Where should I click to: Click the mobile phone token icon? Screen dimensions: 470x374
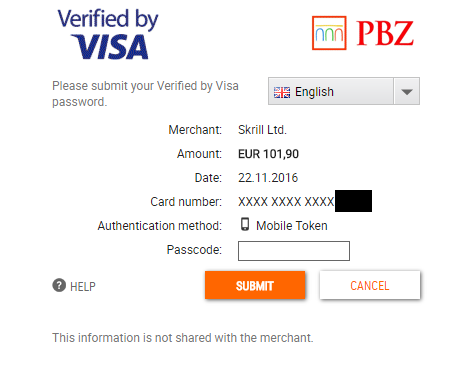click(245, 224)
